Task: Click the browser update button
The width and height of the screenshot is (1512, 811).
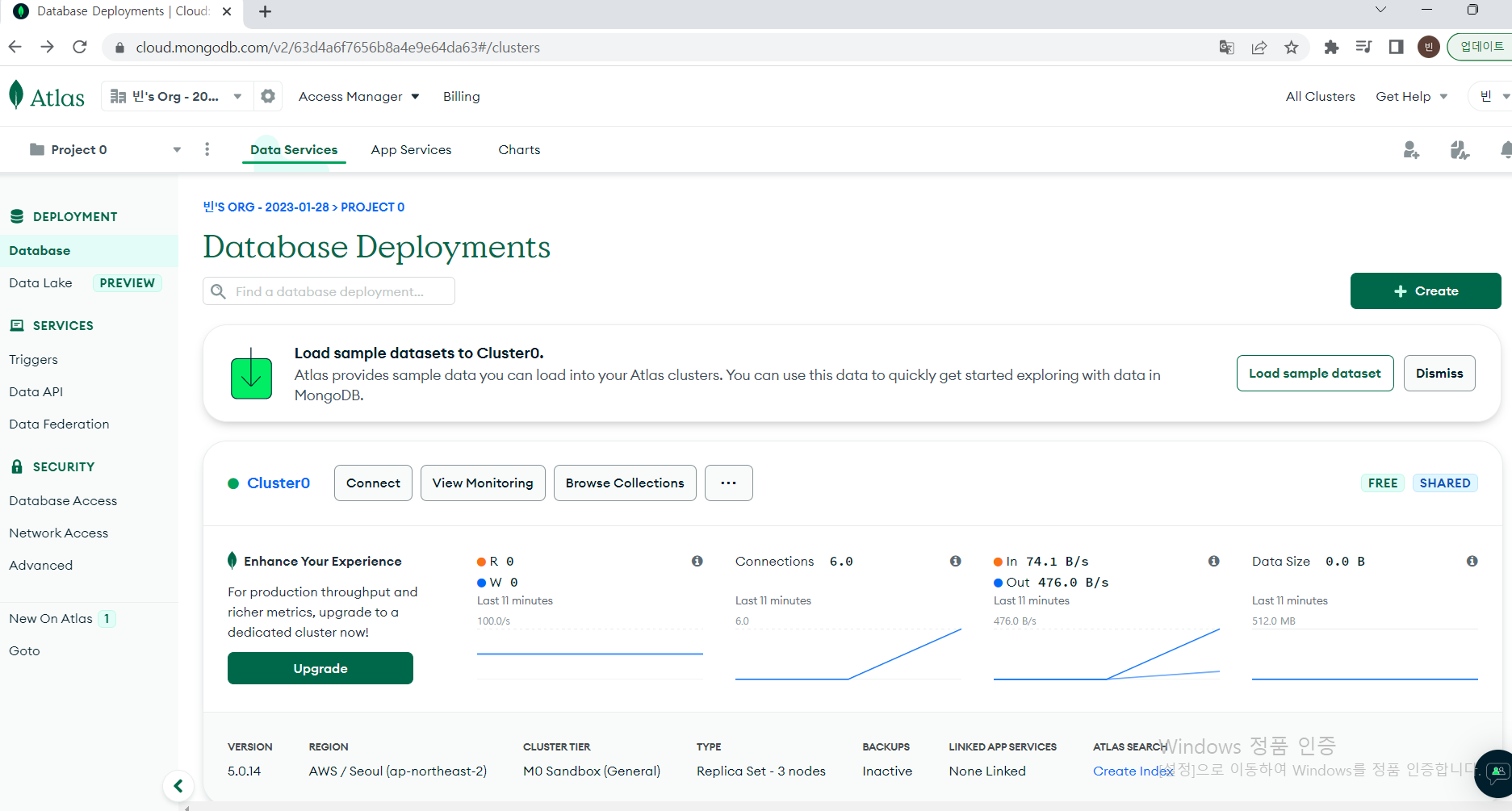Action: point(1480,47)
